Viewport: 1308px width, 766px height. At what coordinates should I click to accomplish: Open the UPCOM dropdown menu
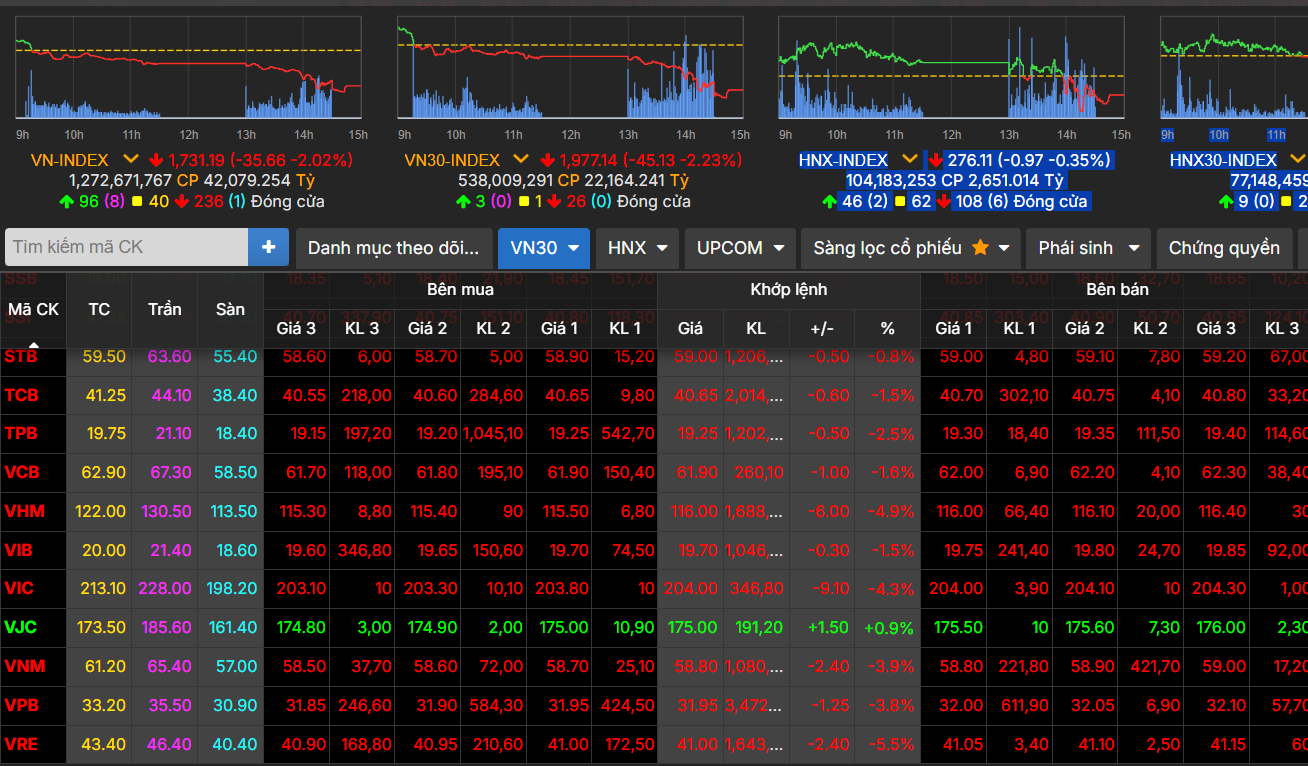(x=740, y=248)
